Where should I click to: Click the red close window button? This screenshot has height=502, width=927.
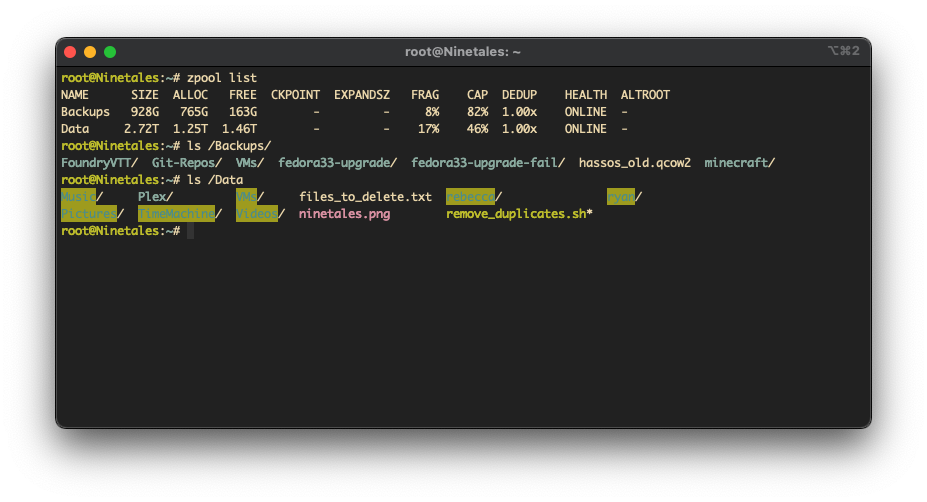pyautogui.click(x=70, y=52)
